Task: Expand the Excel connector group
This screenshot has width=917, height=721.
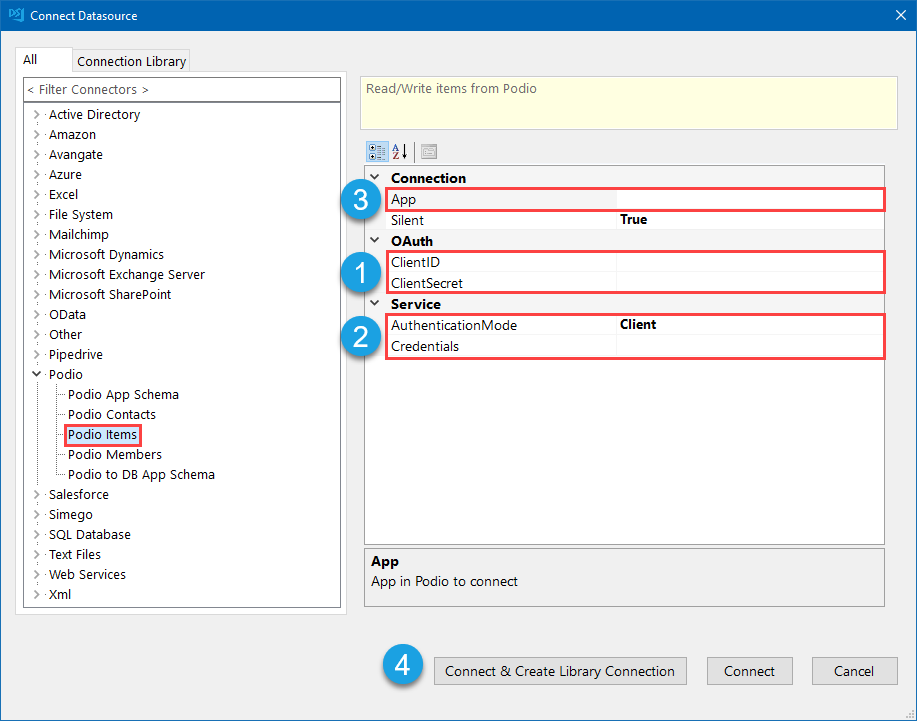Action: (x=36, y=194)
